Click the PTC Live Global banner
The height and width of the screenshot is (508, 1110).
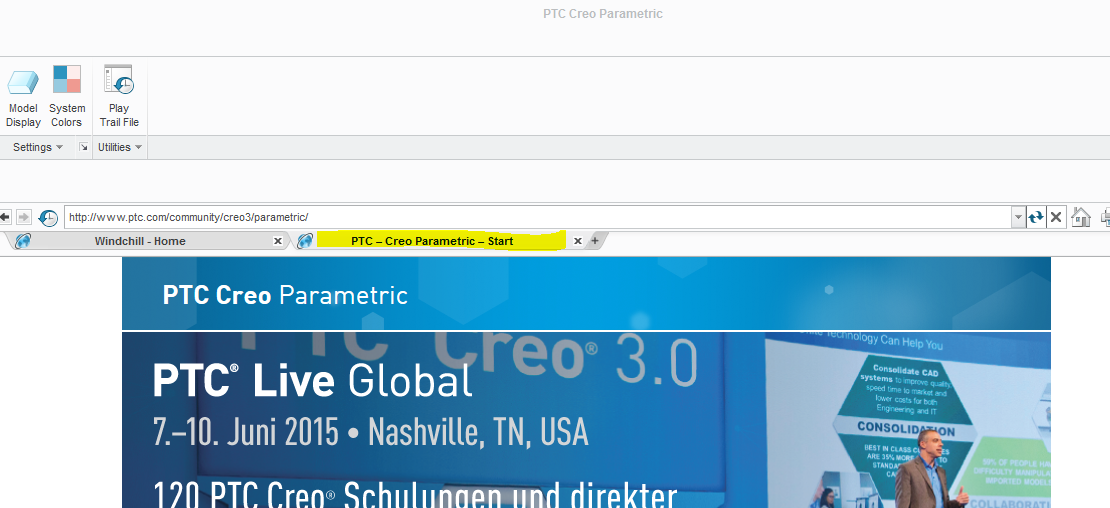(x=586, y=420)
